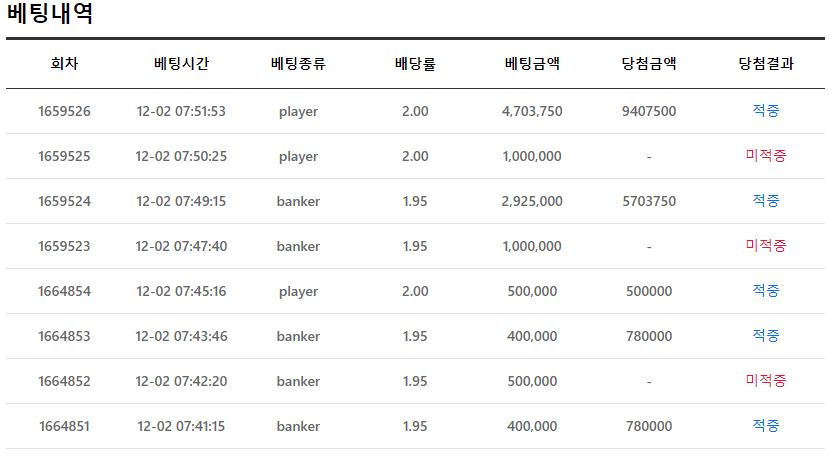
Task: Select round number 1664854
Action: point(64,291)
